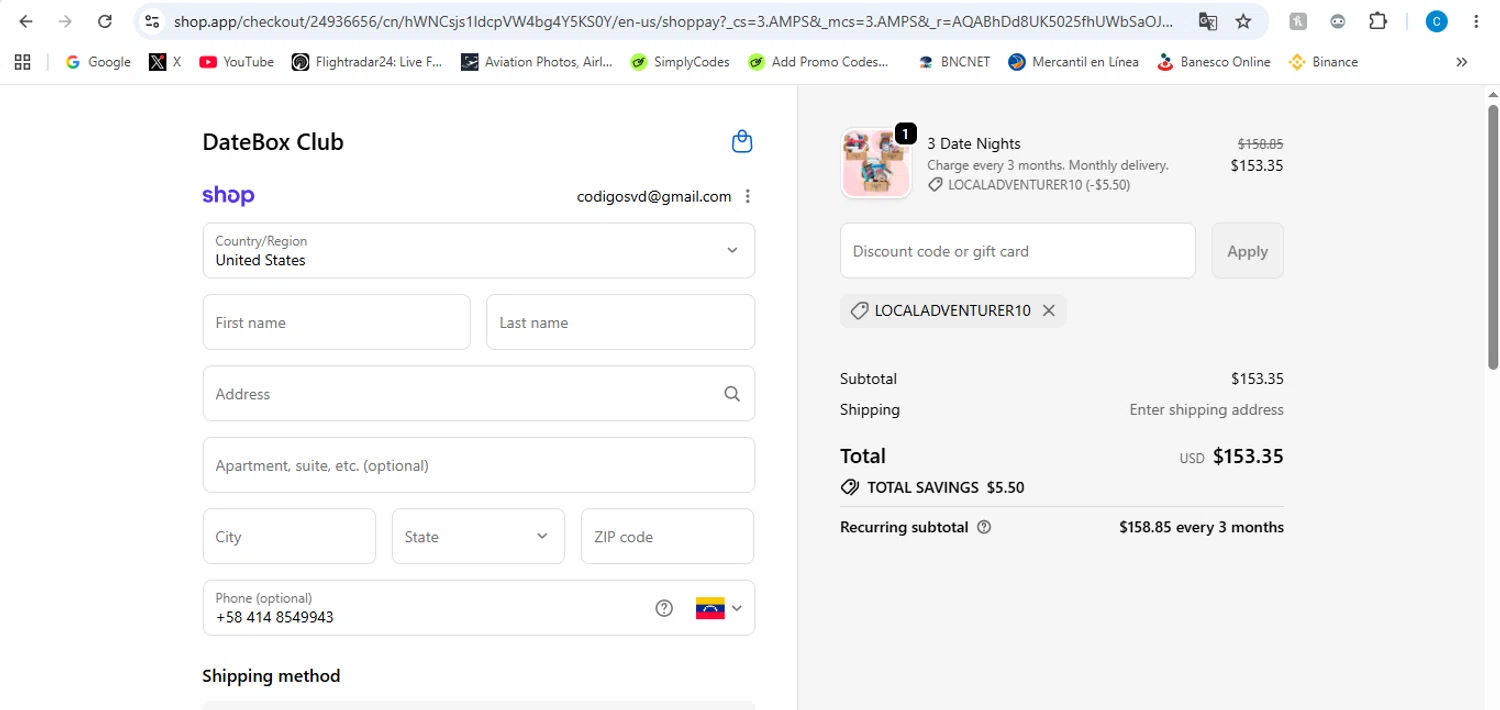The height and width of the screenshot is (710, 1500).
Task: Click the codigosvd@gmail.com email text
Action: [x=654, y=197]
